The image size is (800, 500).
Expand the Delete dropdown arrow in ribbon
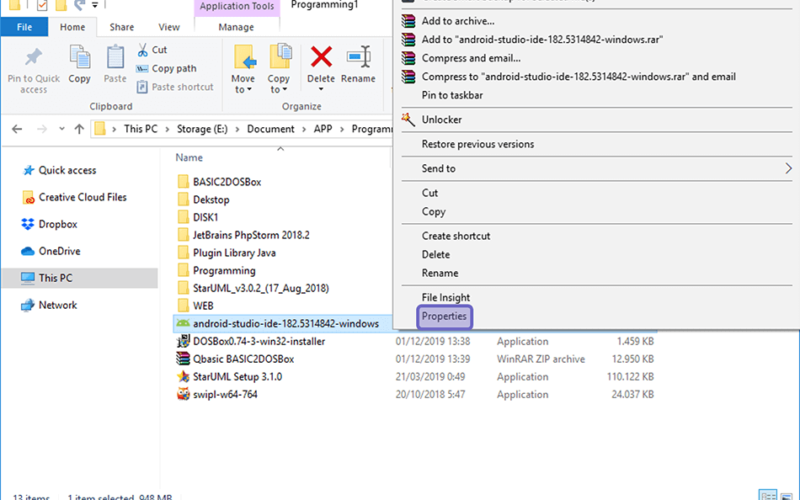[x=321, y=89]
